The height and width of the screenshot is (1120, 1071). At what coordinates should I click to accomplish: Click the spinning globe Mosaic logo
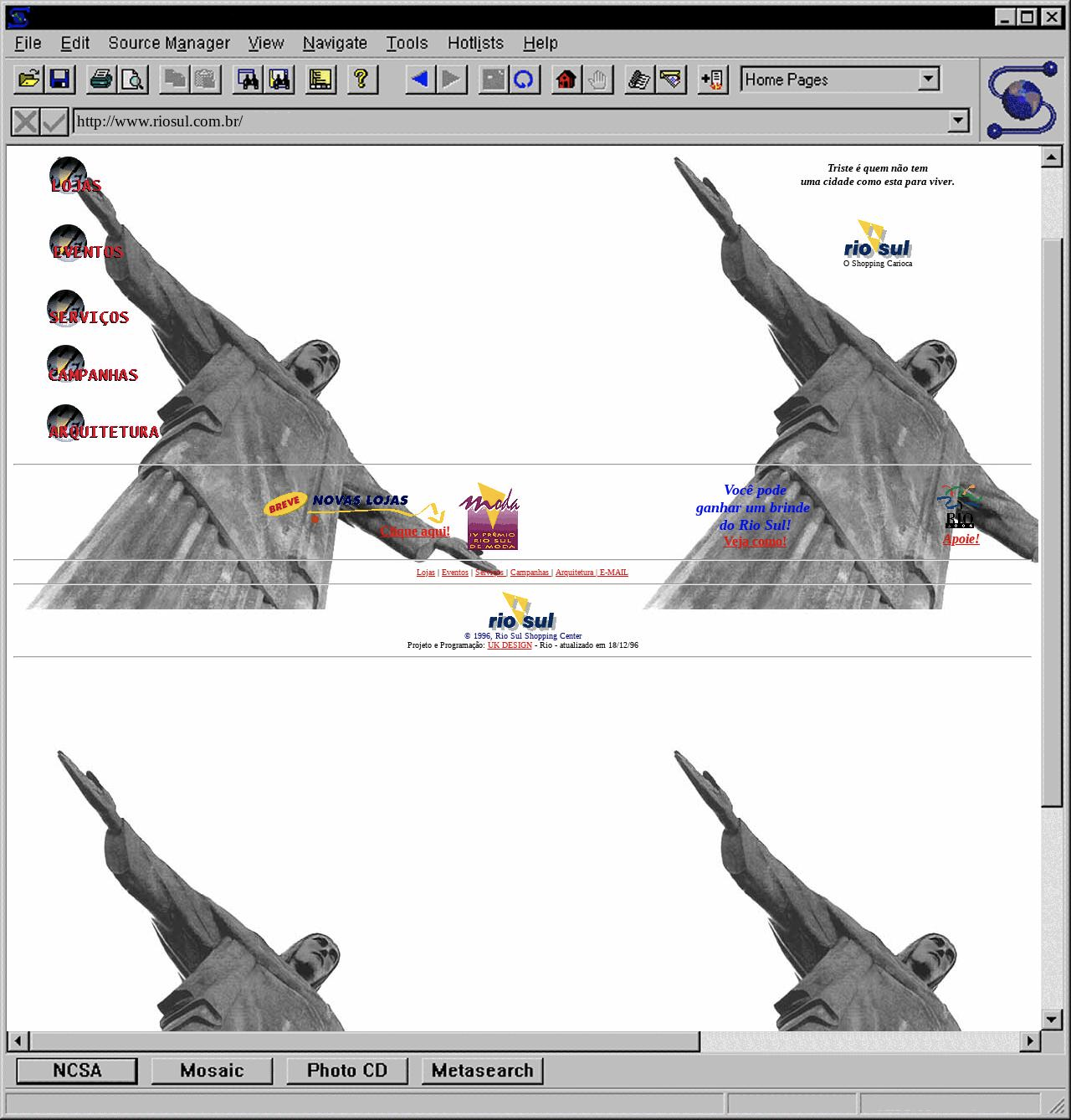pos(1022,100)
